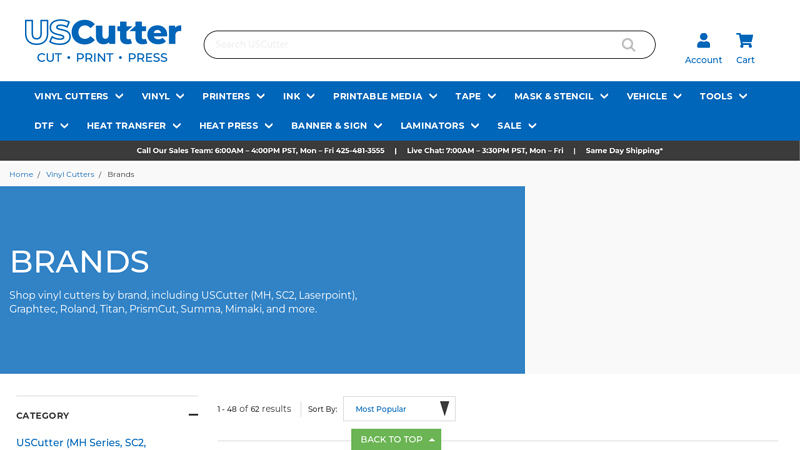
Task: Expand the Vehicle menu
Action: pos(654,96)
